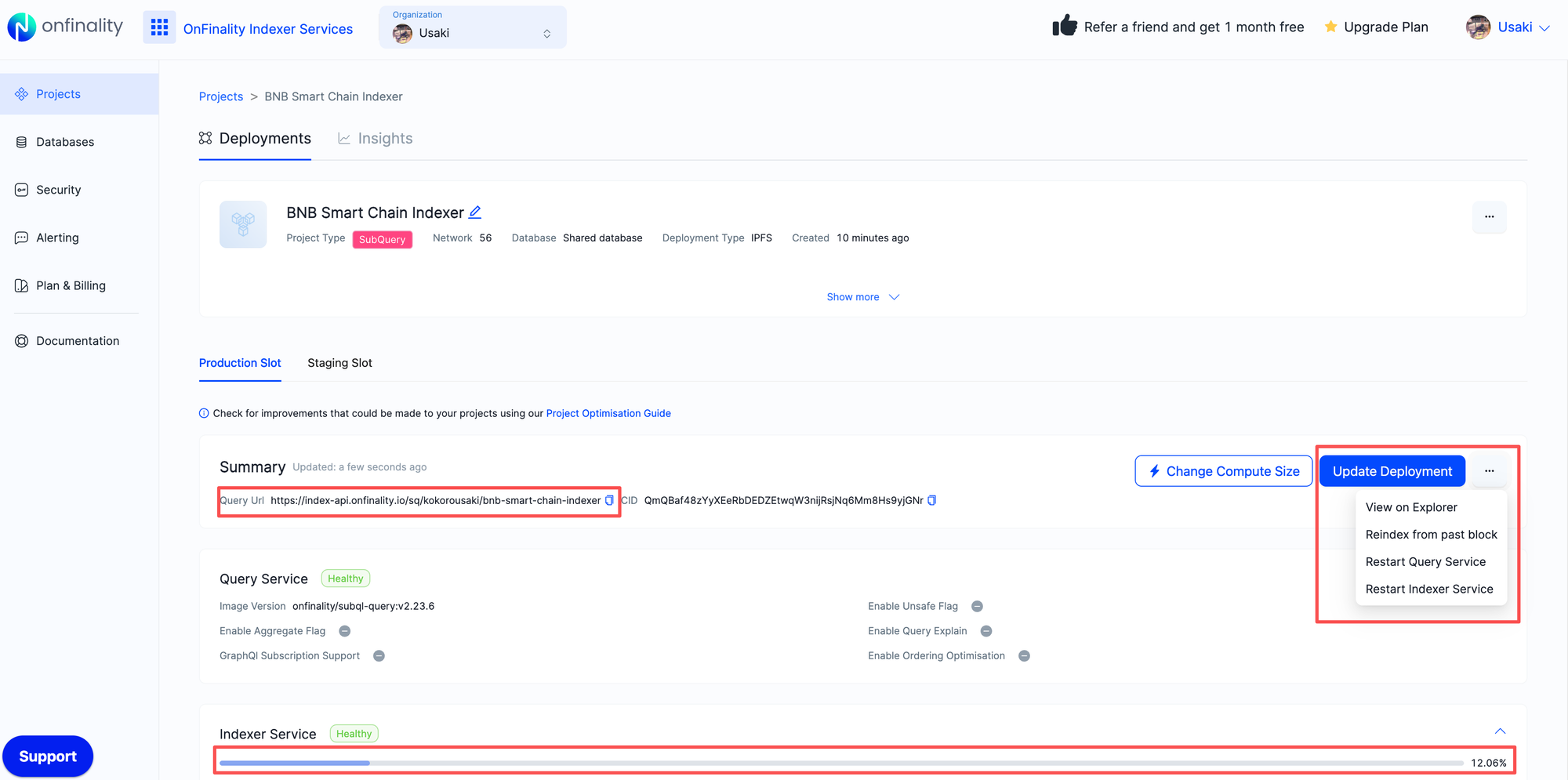Collapse the Indexer Service section
The height and width of the screenshot is (780, 1568).
pyautogui.click(x=1500, y=731)
